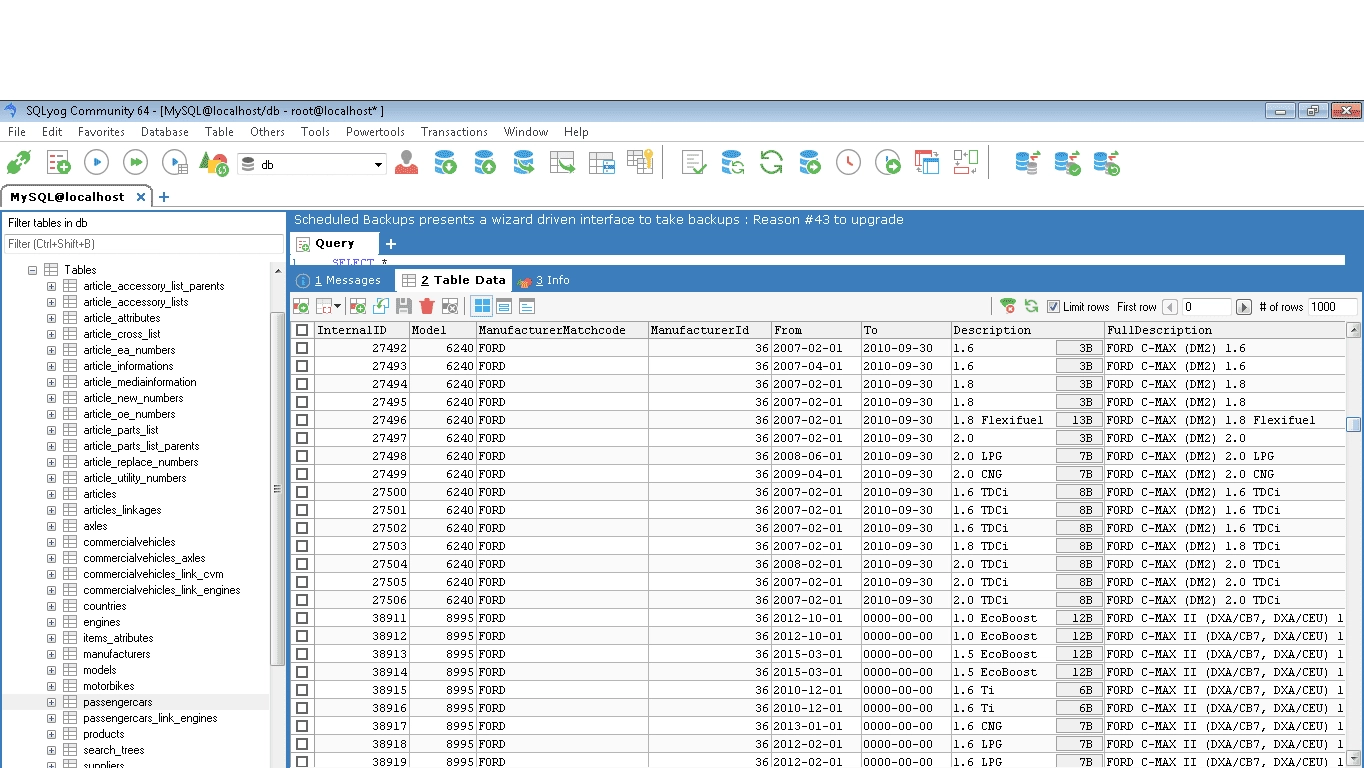Click the green filter funnel icon
Viewport: 1364px width, 768px height.
tap(1008, 306)
